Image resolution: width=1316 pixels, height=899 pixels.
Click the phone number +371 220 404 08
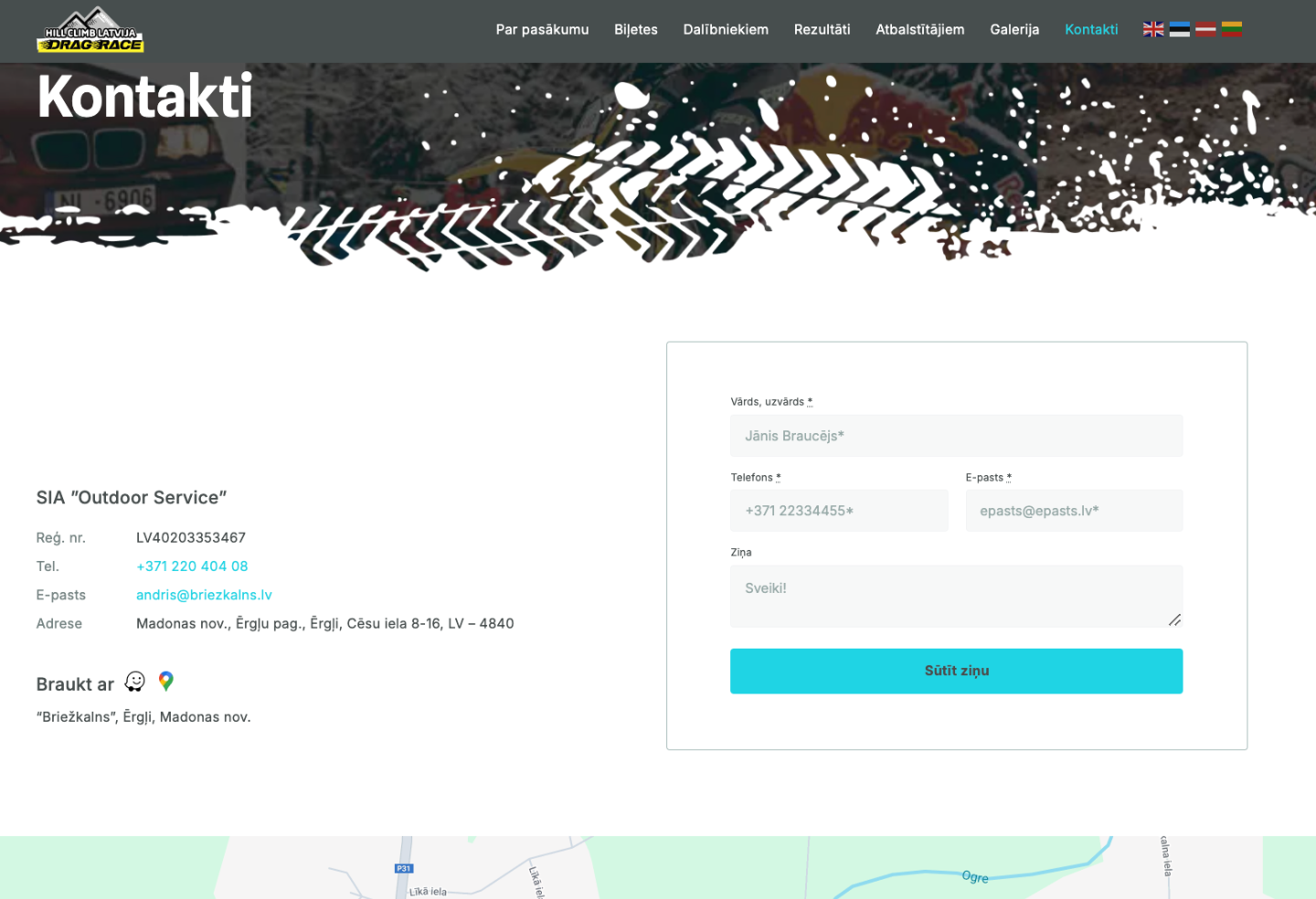(x=192, y=566)
